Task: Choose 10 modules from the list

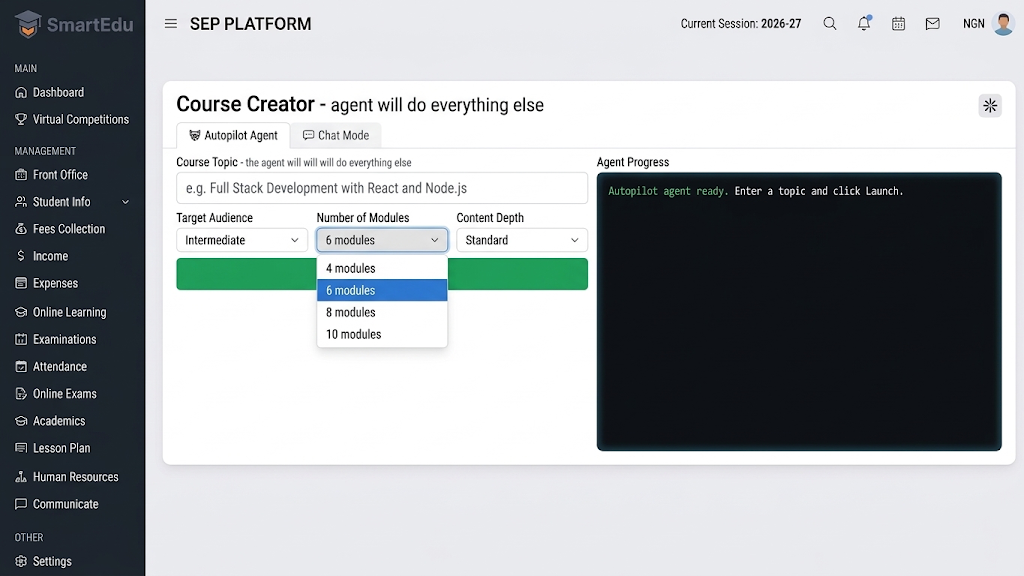Action: coord(382,334)
